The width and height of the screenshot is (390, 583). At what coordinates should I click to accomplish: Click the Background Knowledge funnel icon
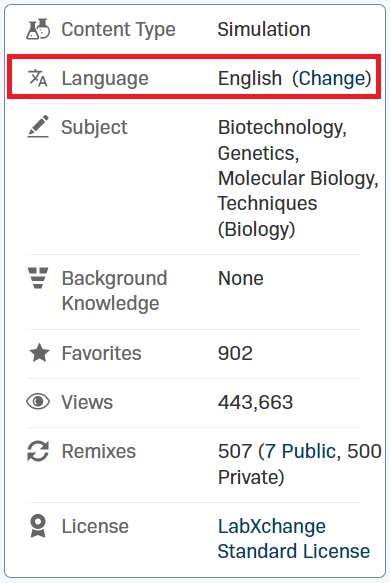pyautogui.click(x=38, y=277)
